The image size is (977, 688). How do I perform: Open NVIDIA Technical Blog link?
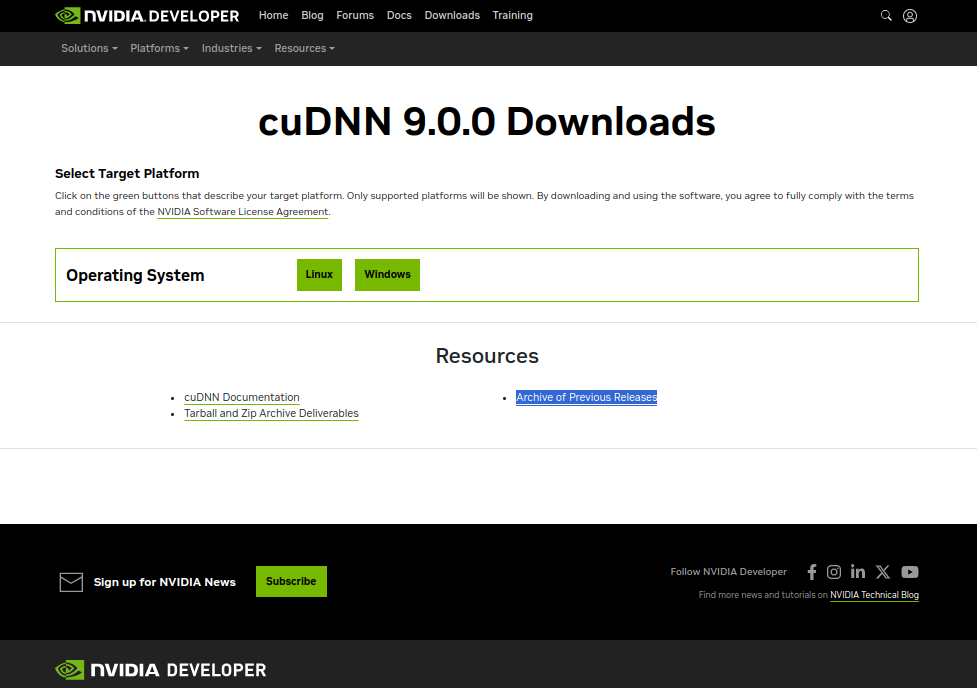(x=874, y=595)
